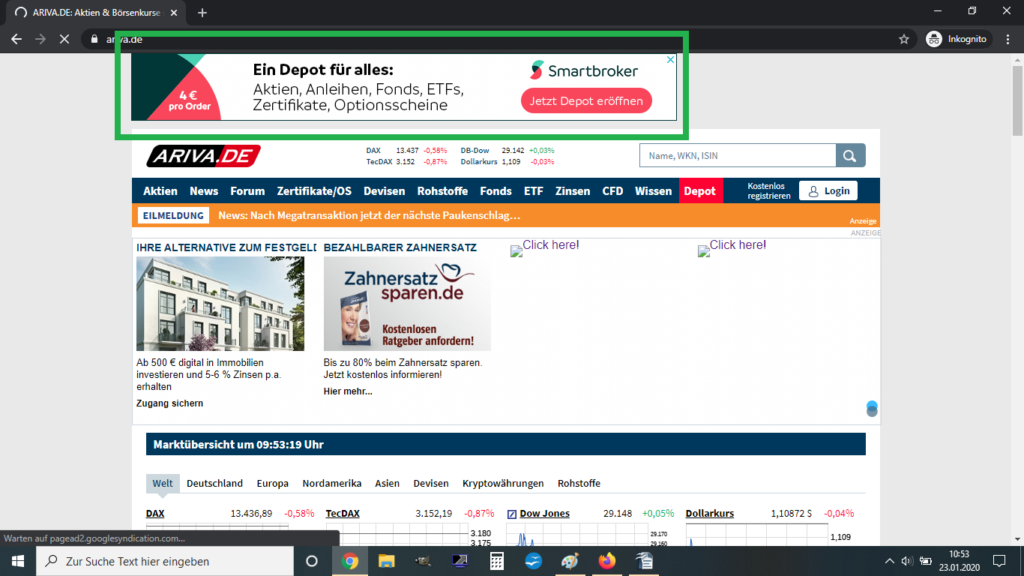Click the Inkognito profile icon
This screenshot has height=576, width=1024.
coord(934,39)
